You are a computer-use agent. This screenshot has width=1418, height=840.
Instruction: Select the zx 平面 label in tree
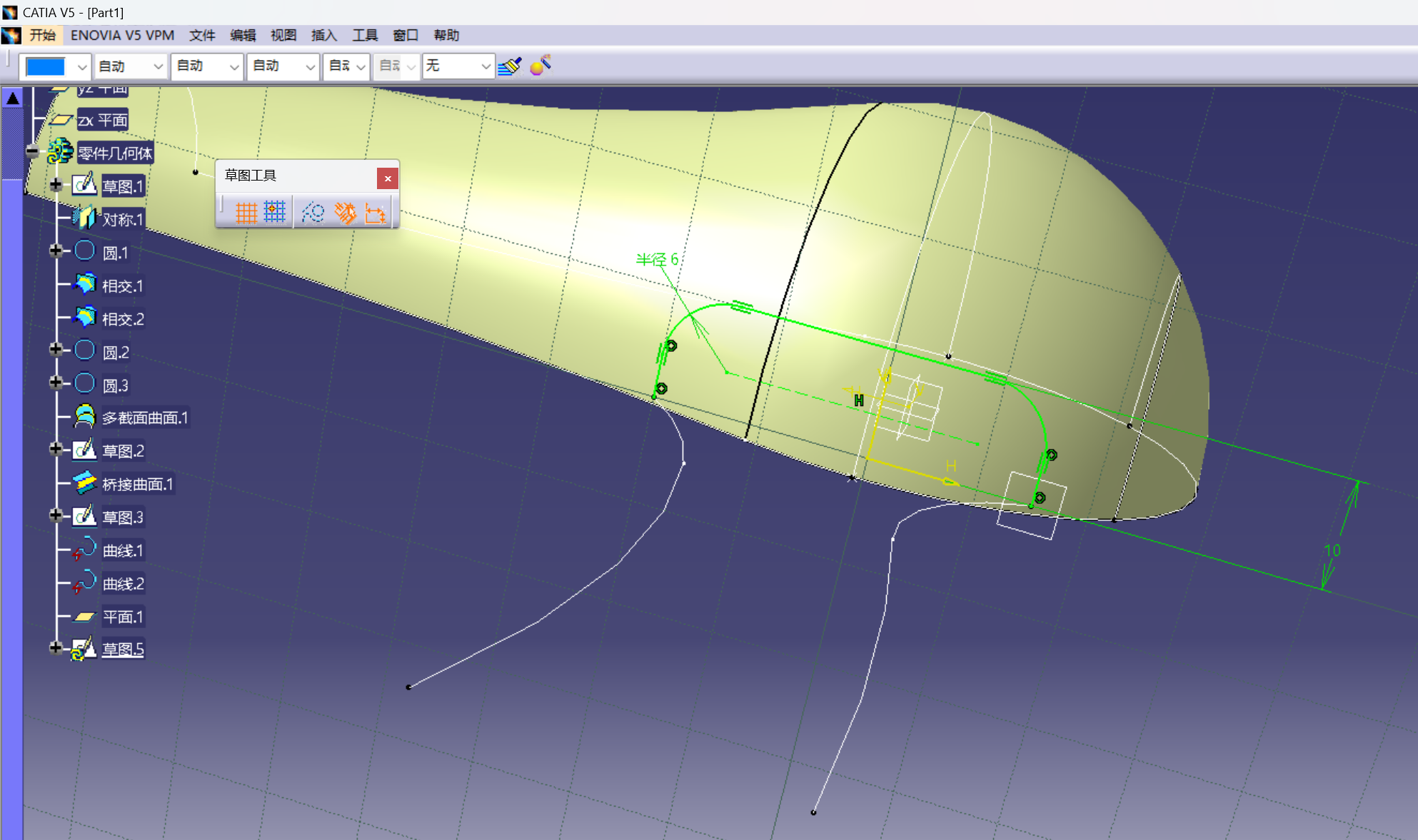[x=103, y=120]
